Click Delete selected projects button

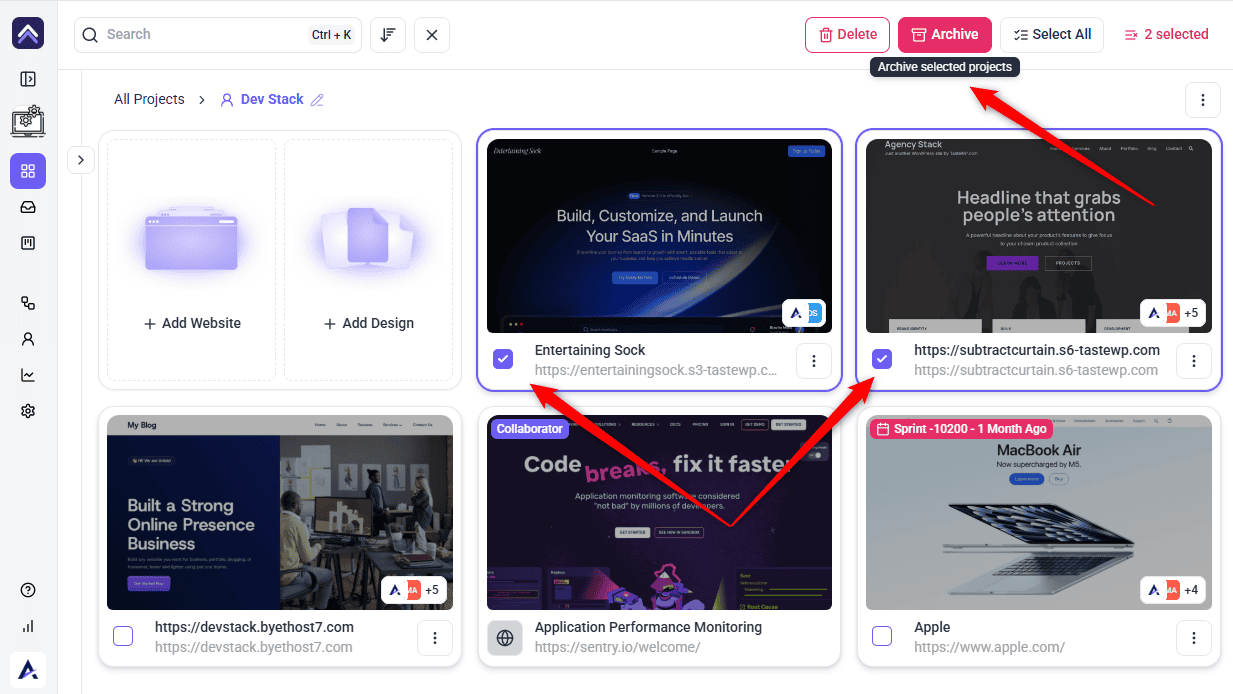pos(848,35)
